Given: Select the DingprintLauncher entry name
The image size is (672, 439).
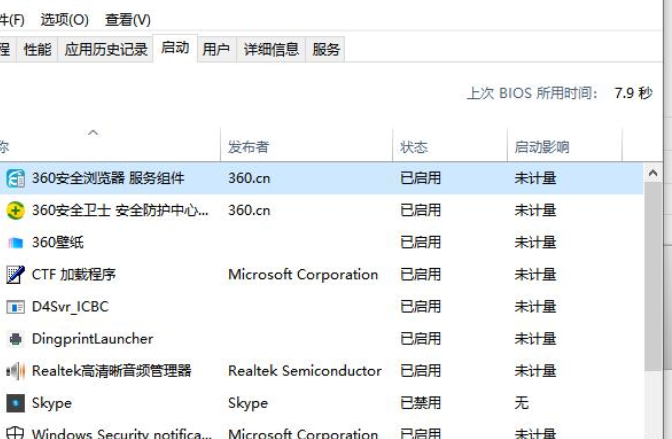Looking at the screenshot, I should point(92,339).
